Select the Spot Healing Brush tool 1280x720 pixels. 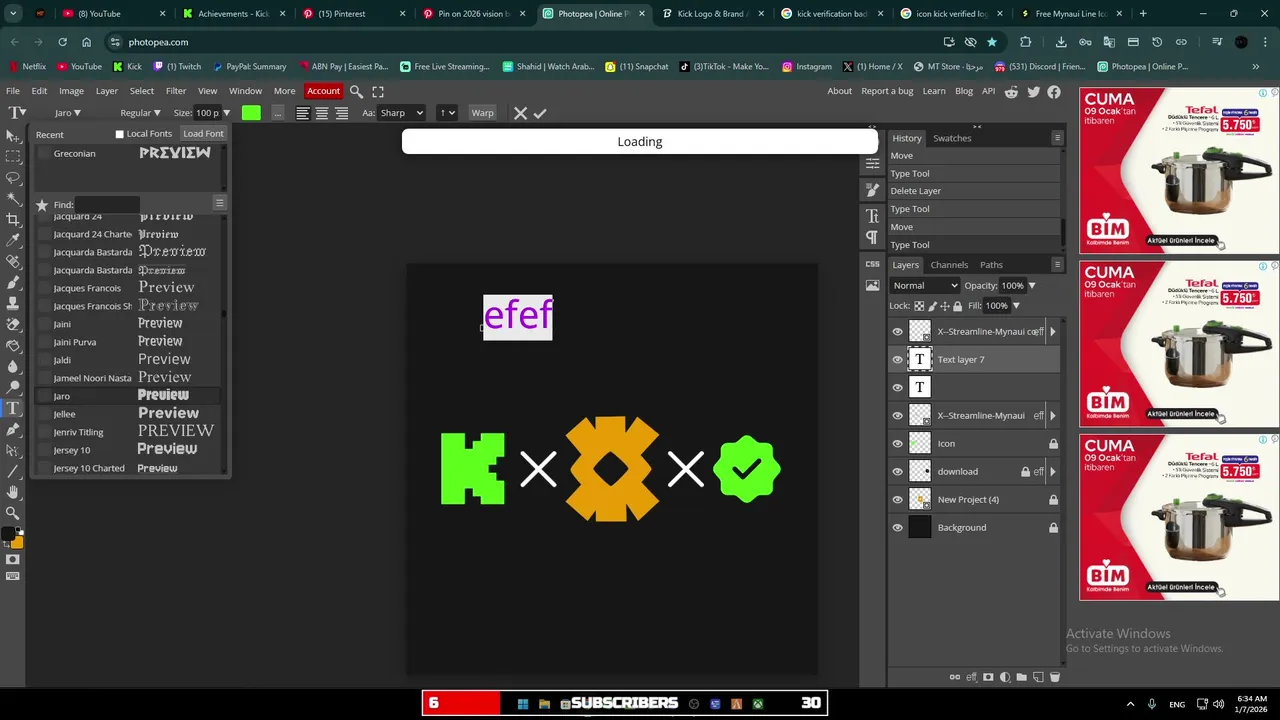pos(13,261)
